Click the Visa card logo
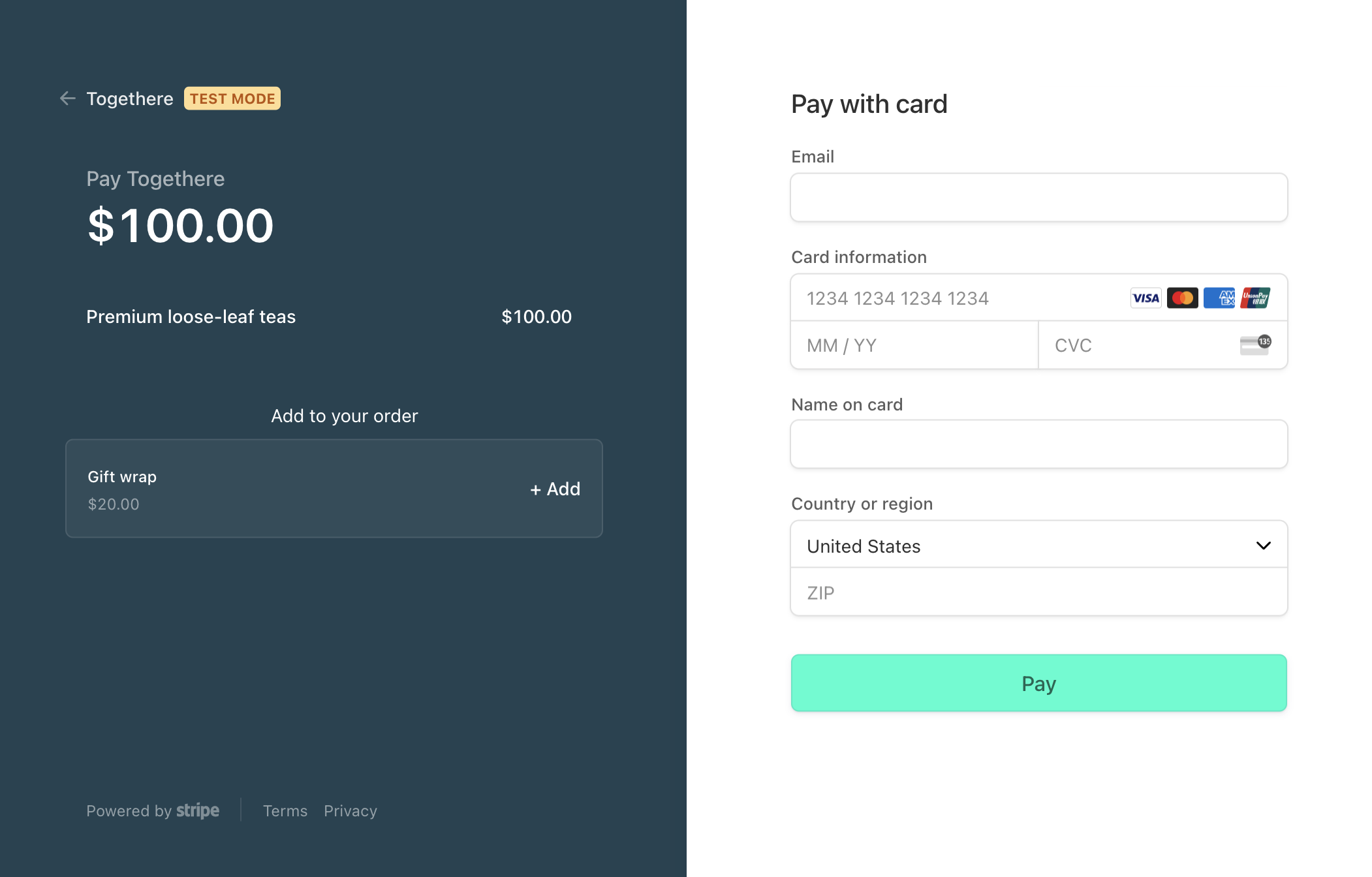Image resolution: width=1372 pixels, height=877 pixels. click(x=1146, y=298)
